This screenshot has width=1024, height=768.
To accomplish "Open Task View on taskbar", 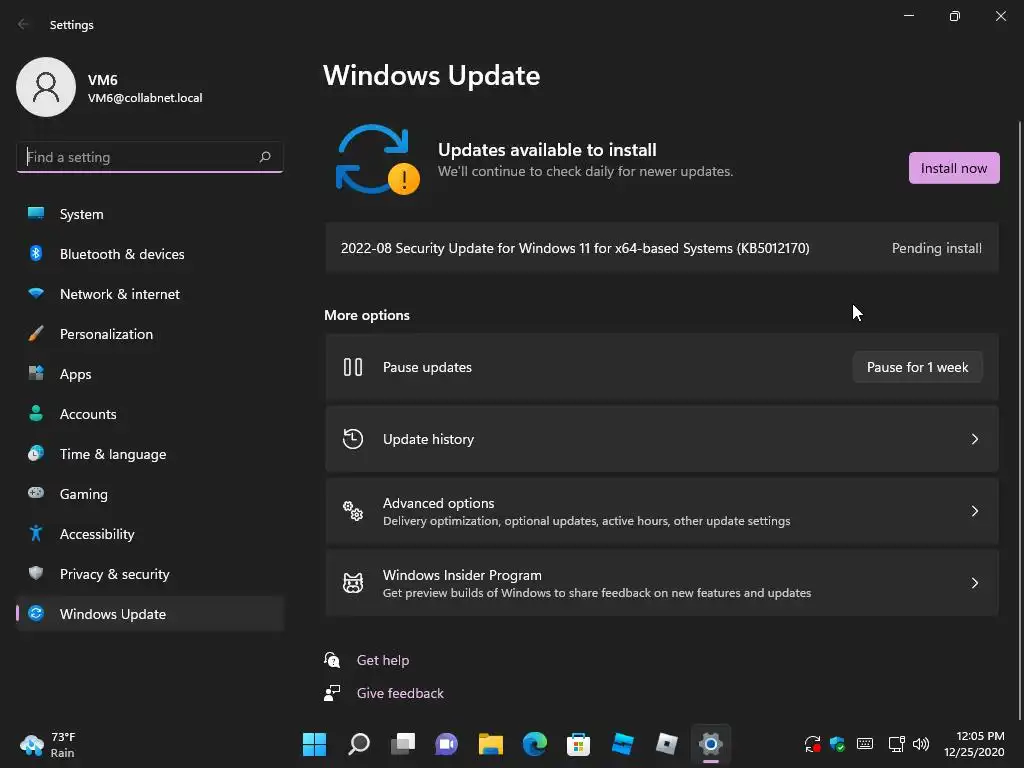I will [x=403, y=744].
